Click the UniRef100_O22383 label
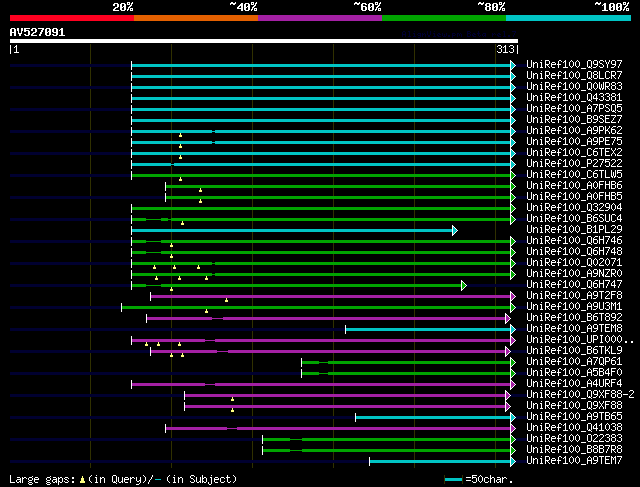 point(574,439)
